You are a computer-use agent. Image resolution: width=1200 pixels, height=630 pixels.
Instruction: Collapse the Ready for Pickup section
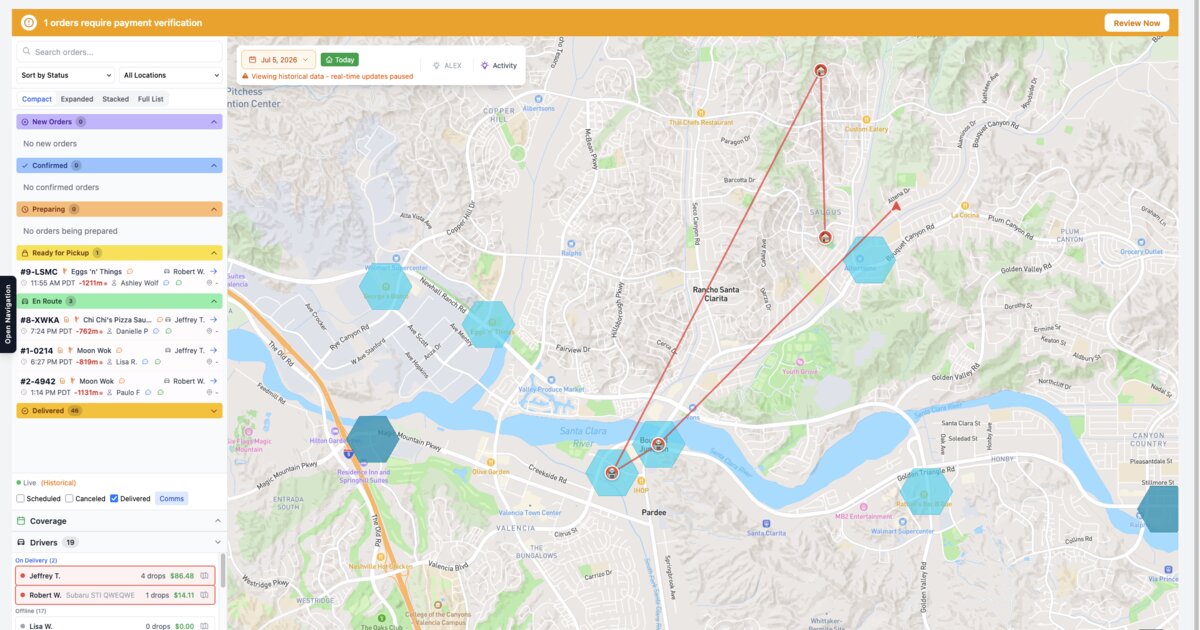click(x=214, y=253)
